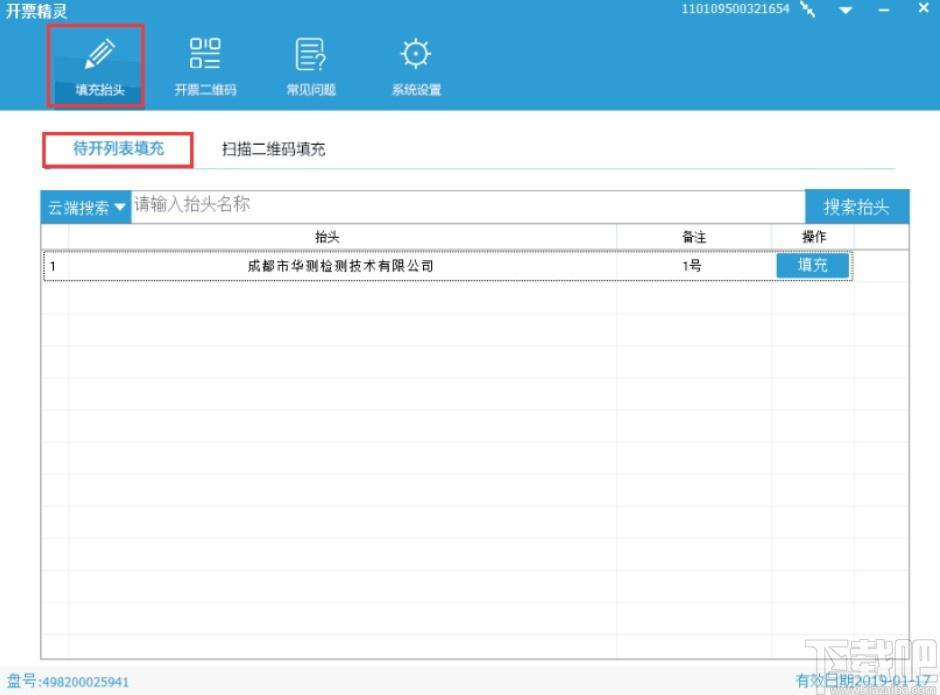Click the 盘号 status text
This screenshot has height=695, width=940.
[x=68, y=682]
